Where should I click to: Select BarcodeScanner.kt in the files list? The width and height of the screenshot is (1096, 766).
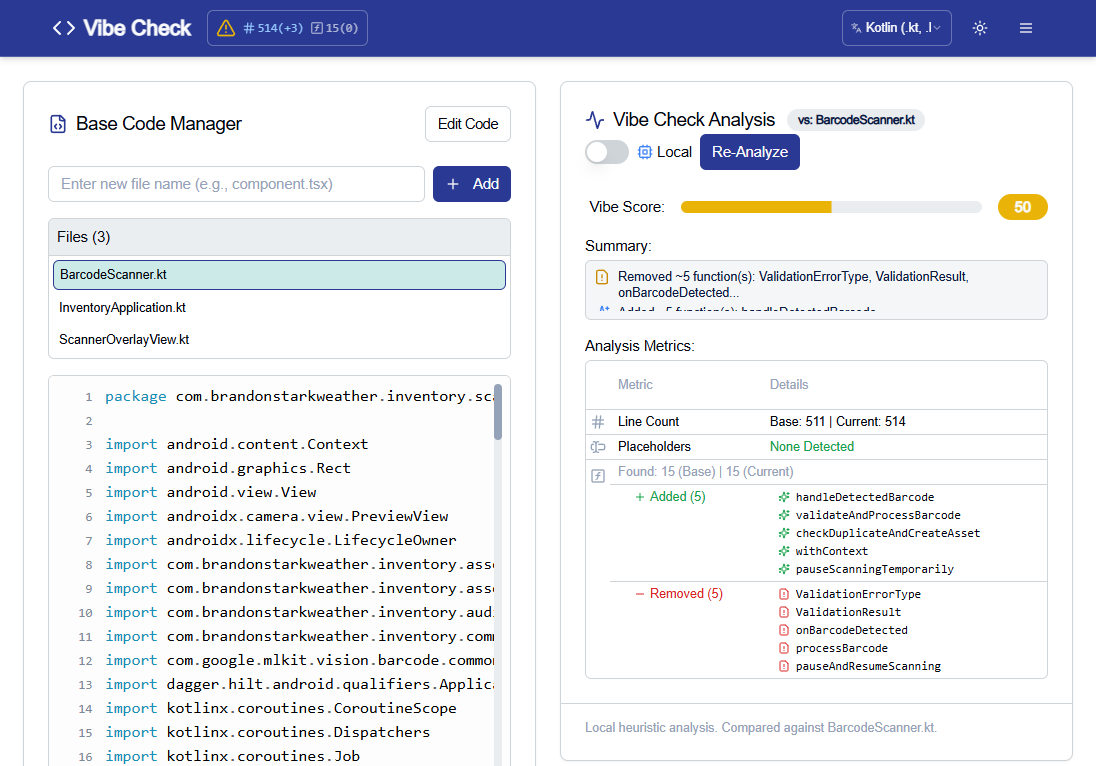279,275
